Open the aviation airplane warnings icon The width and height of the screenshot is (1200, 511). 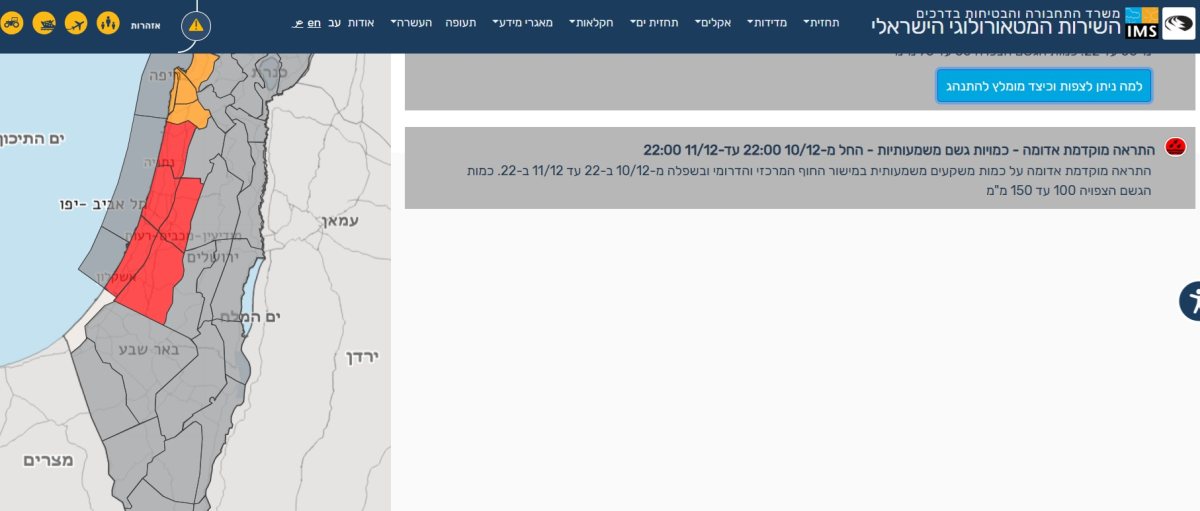(x=76, y=22)
